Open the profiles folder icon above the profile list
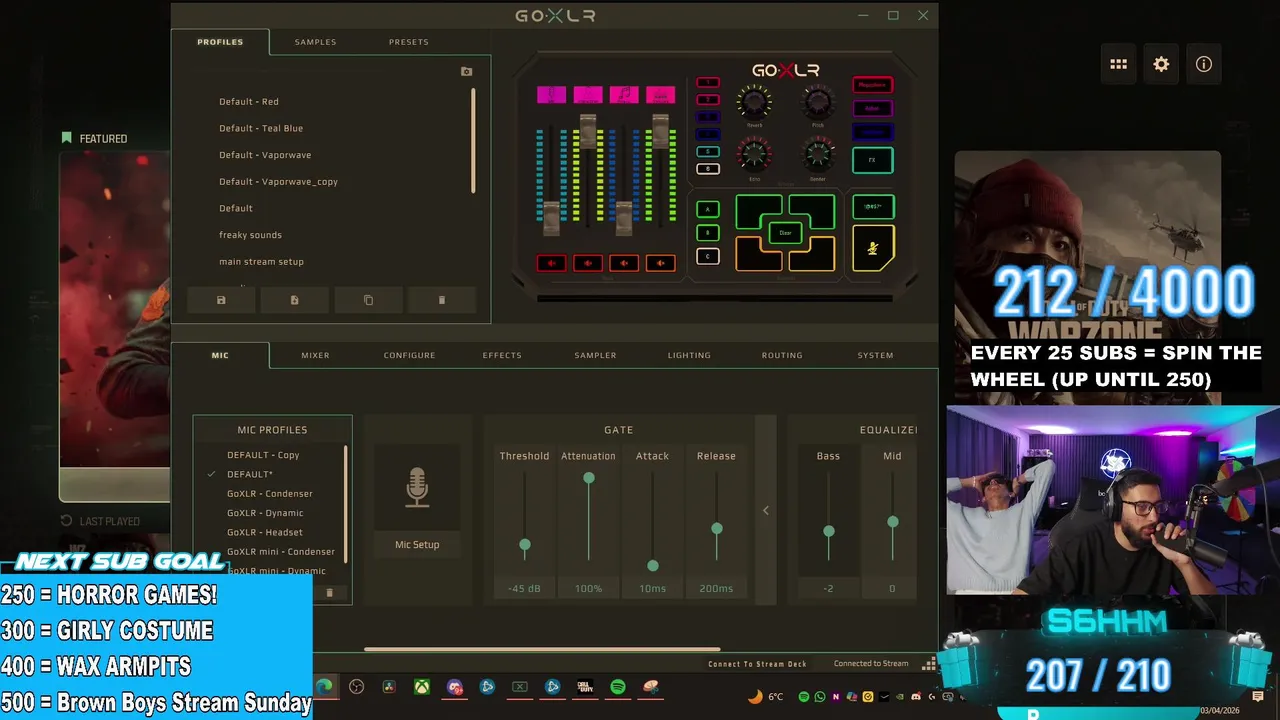This screenshot has height=720, width=1280. 466,72
